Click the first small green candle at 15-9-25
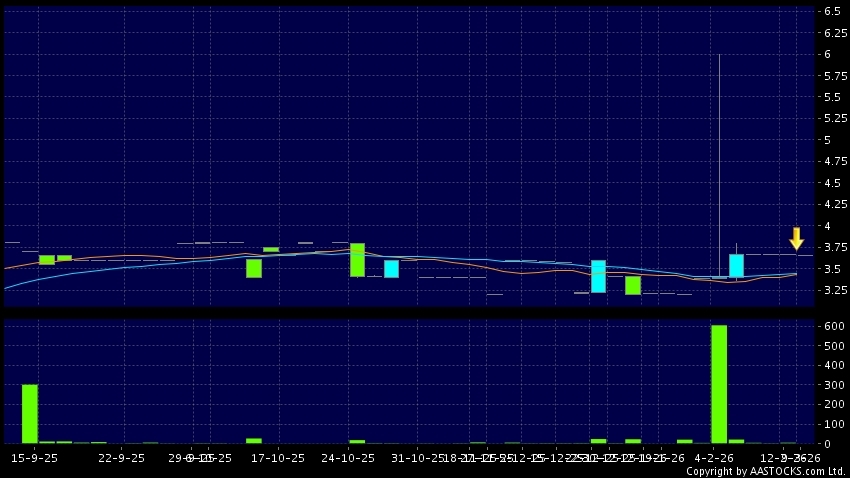850x478 pixels. click(x=46, y=259)
